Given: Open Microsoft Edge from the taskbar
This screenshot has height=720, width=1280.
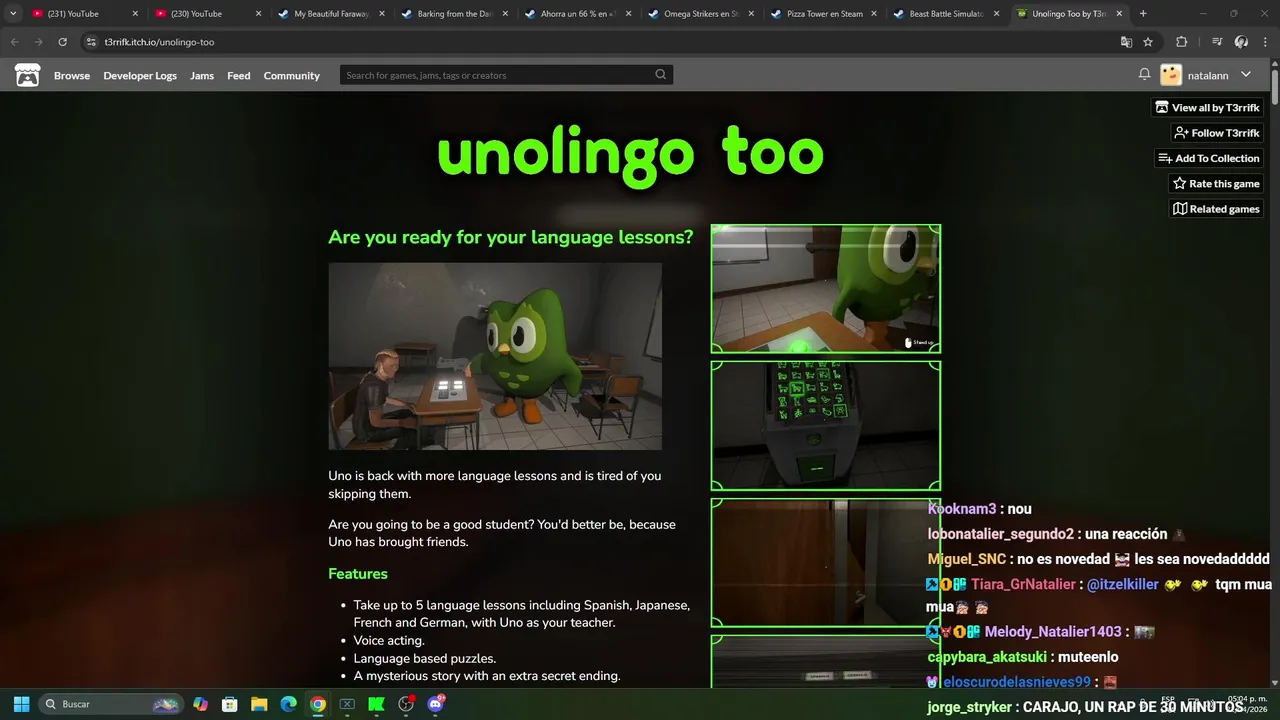Looking at the screenshot, I should click(x=288, y=704).
